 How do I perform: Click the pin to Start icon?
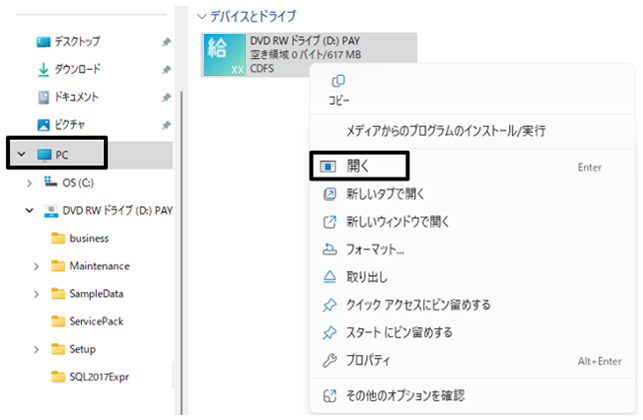tap(330, 332)
